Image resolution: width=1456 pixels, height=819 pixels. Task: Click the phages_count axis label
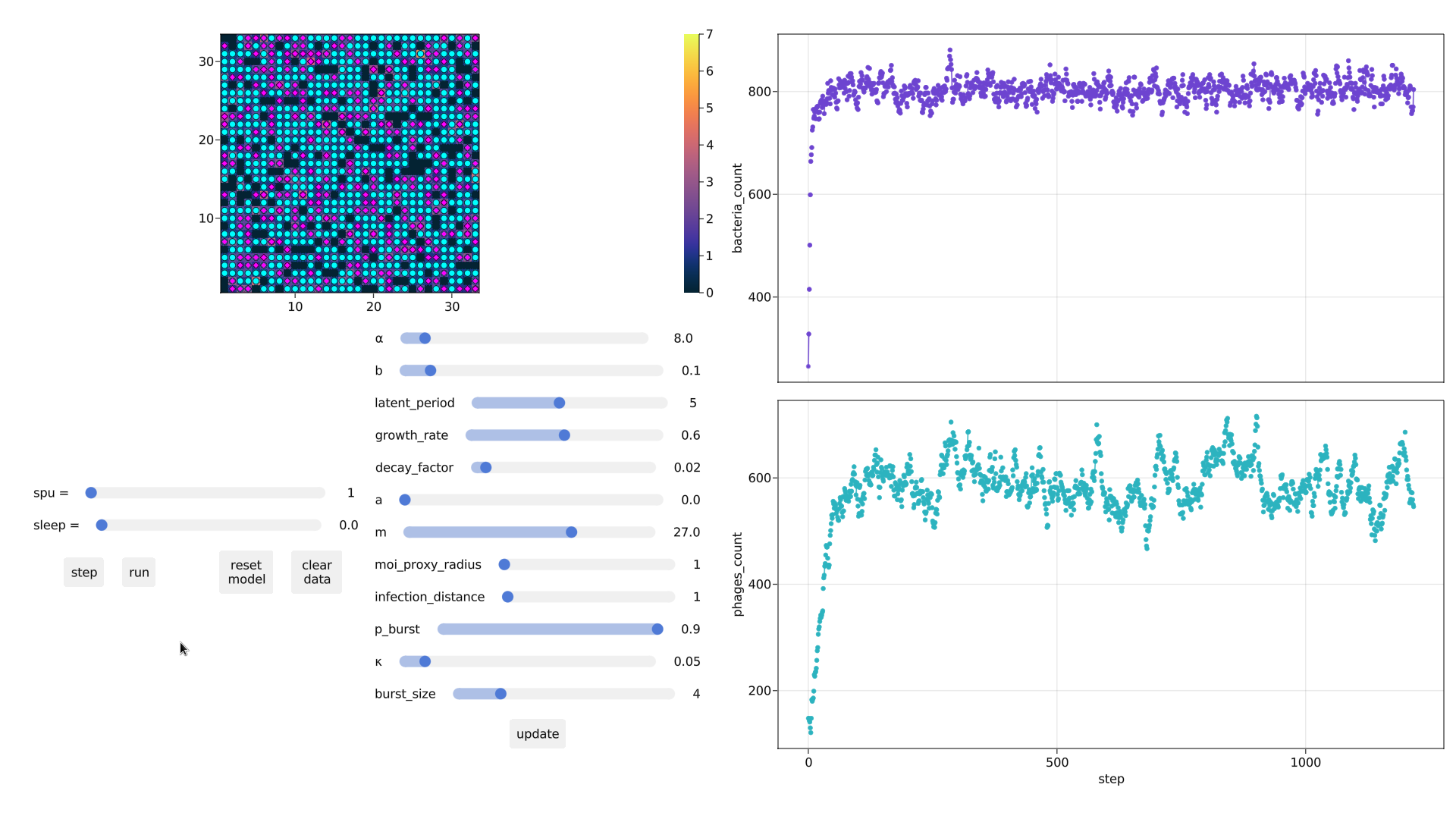coord(737,574)
